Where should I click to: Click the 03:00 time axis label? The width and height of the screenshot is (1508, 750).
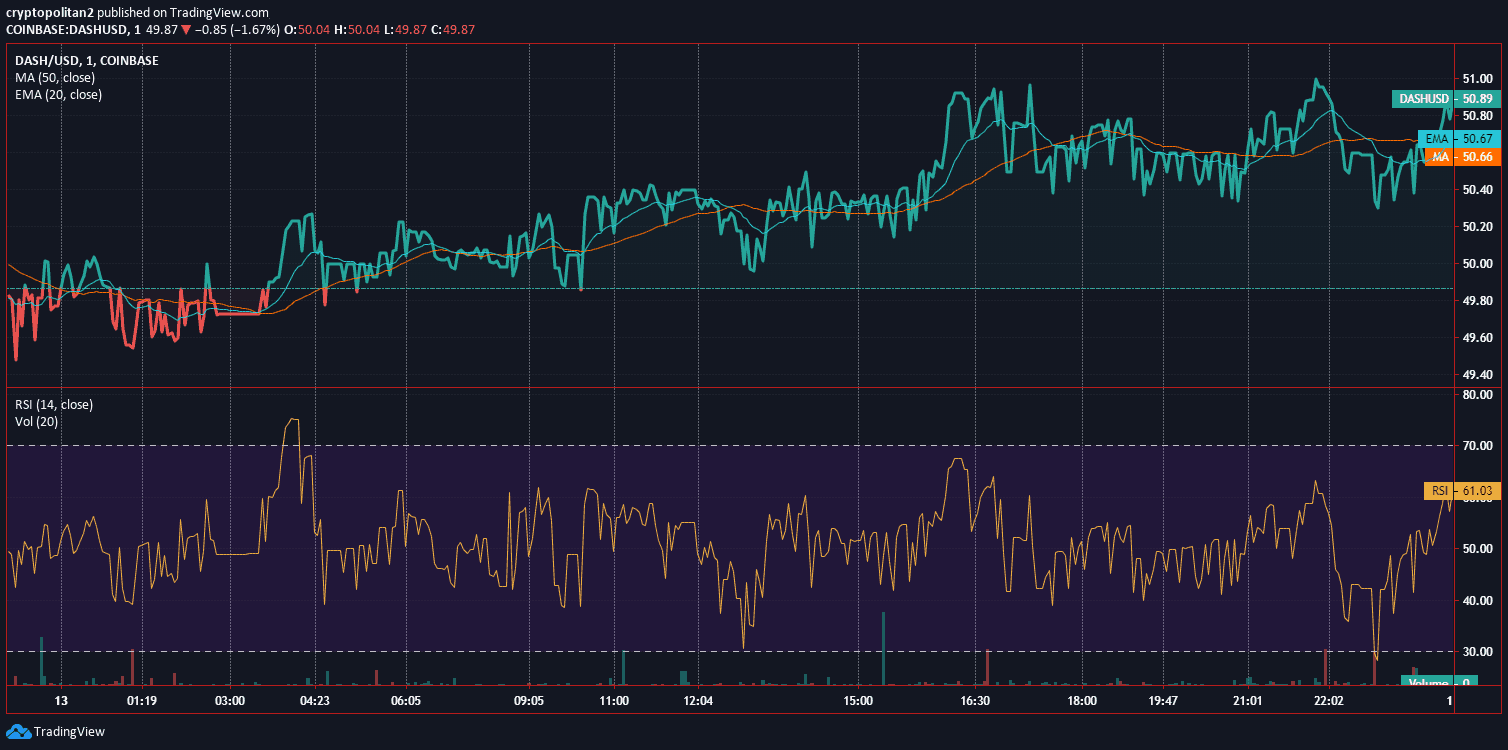[x=230, y=701]
